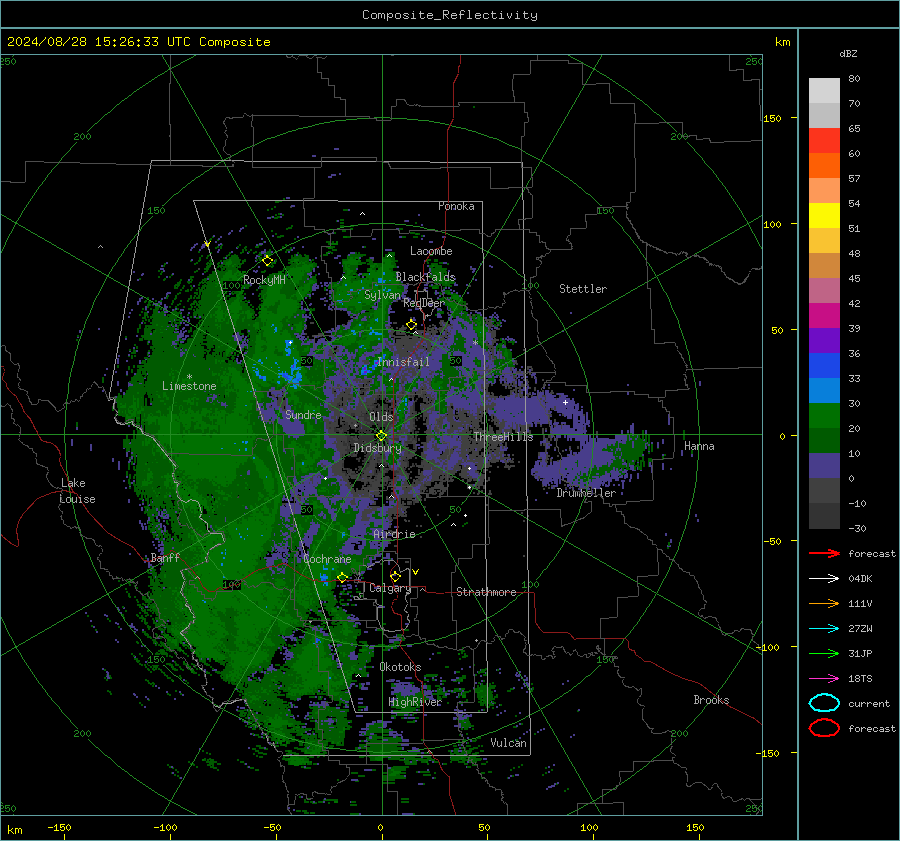Viewport: 900px width, 841px height.
Task: Click the Ponoka label
Action: pos(456,206)
